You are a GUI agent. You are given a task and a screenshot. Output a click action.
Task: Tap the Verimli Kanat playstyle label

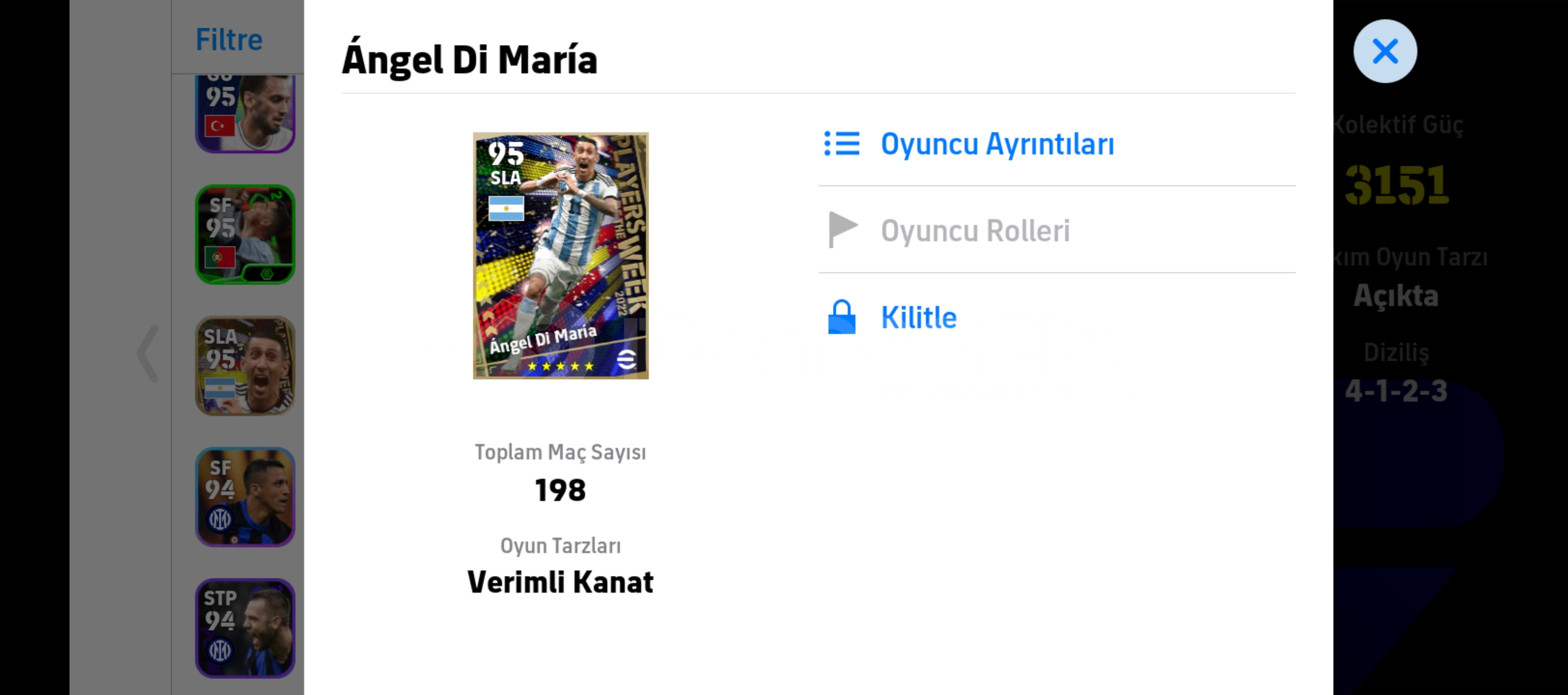tap(561, 582)
